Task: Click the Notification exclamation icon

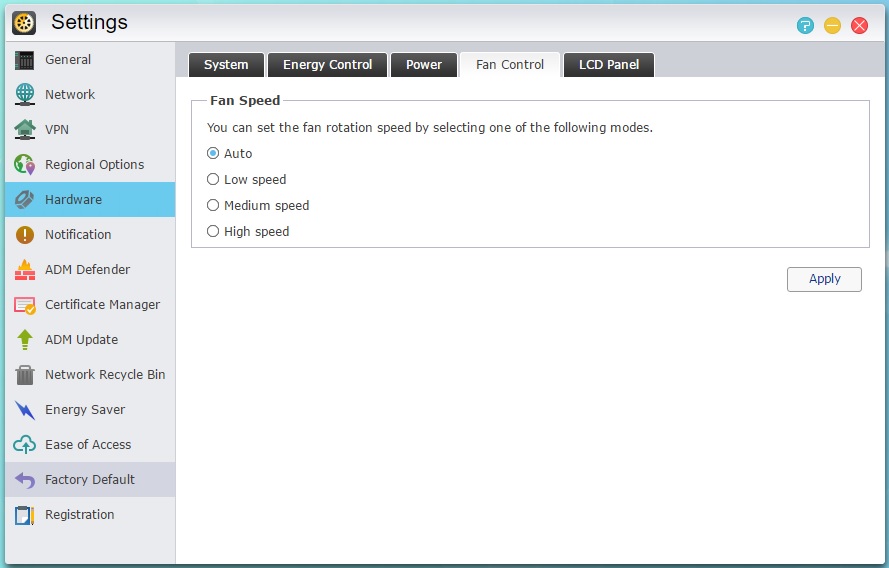Action: (24, 235)
